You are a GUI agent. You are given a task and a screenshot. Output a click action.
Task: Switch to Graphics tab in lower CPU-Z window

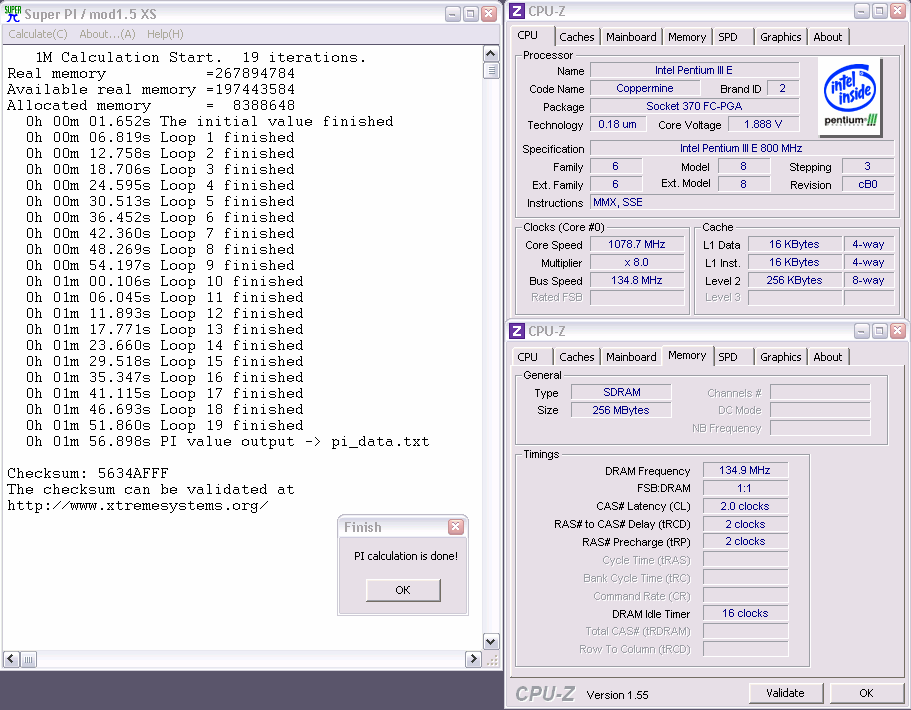click(780, 357)
